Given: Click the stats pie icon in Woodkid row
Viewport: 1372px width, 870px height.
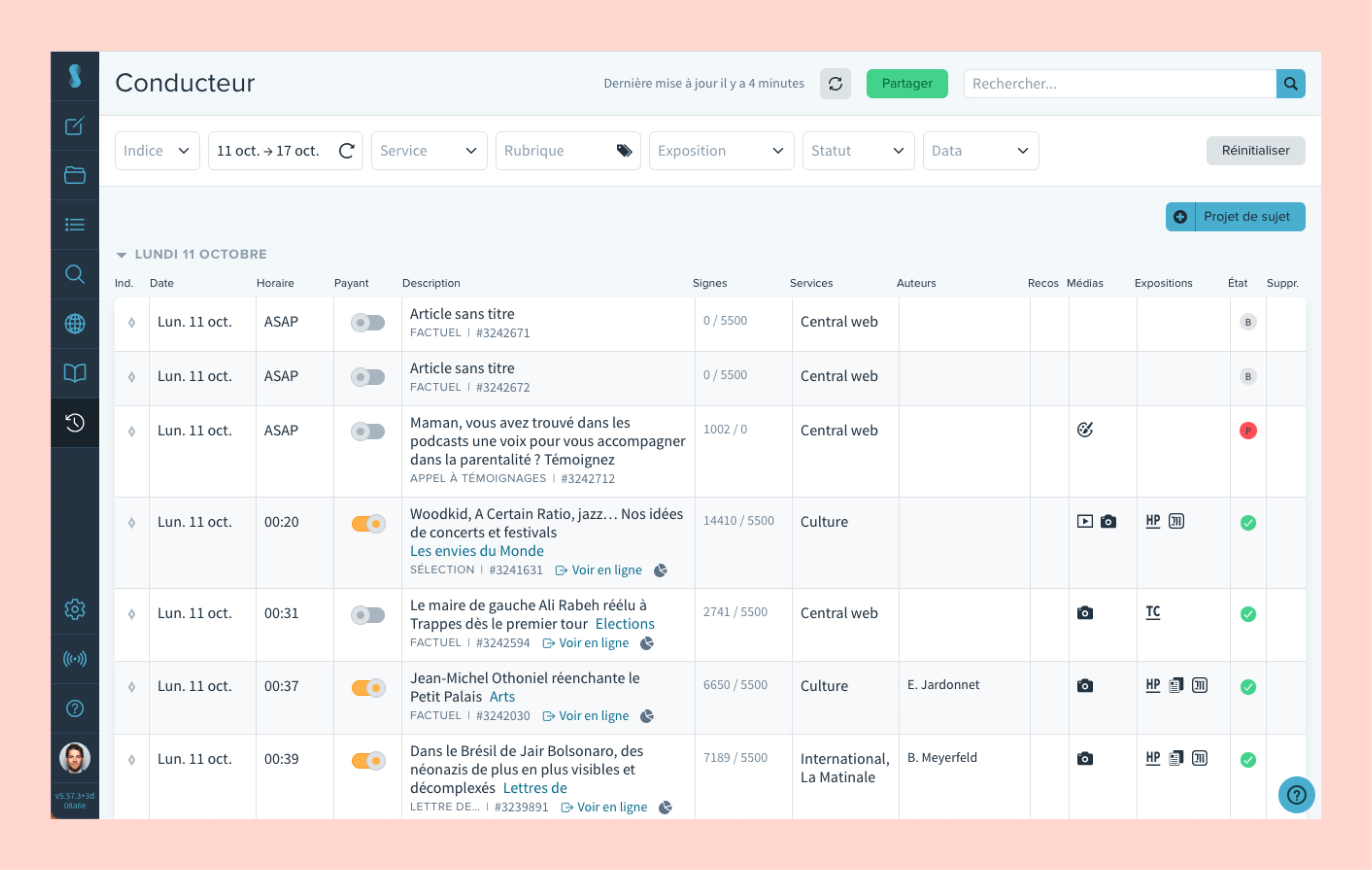Looking at the screenshot, I should click(661, 570).
